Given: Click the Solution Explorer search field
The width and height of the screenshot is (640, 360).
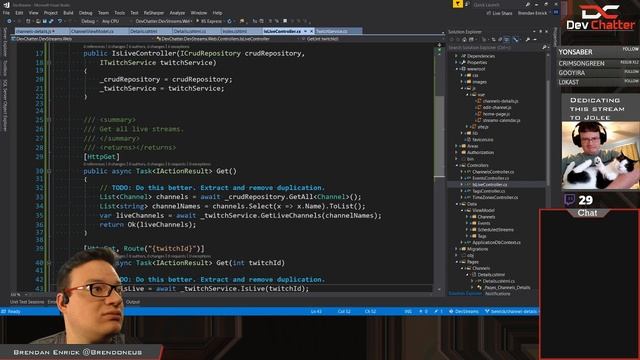Looking at the screenshot, I should (x=497, y=47).
